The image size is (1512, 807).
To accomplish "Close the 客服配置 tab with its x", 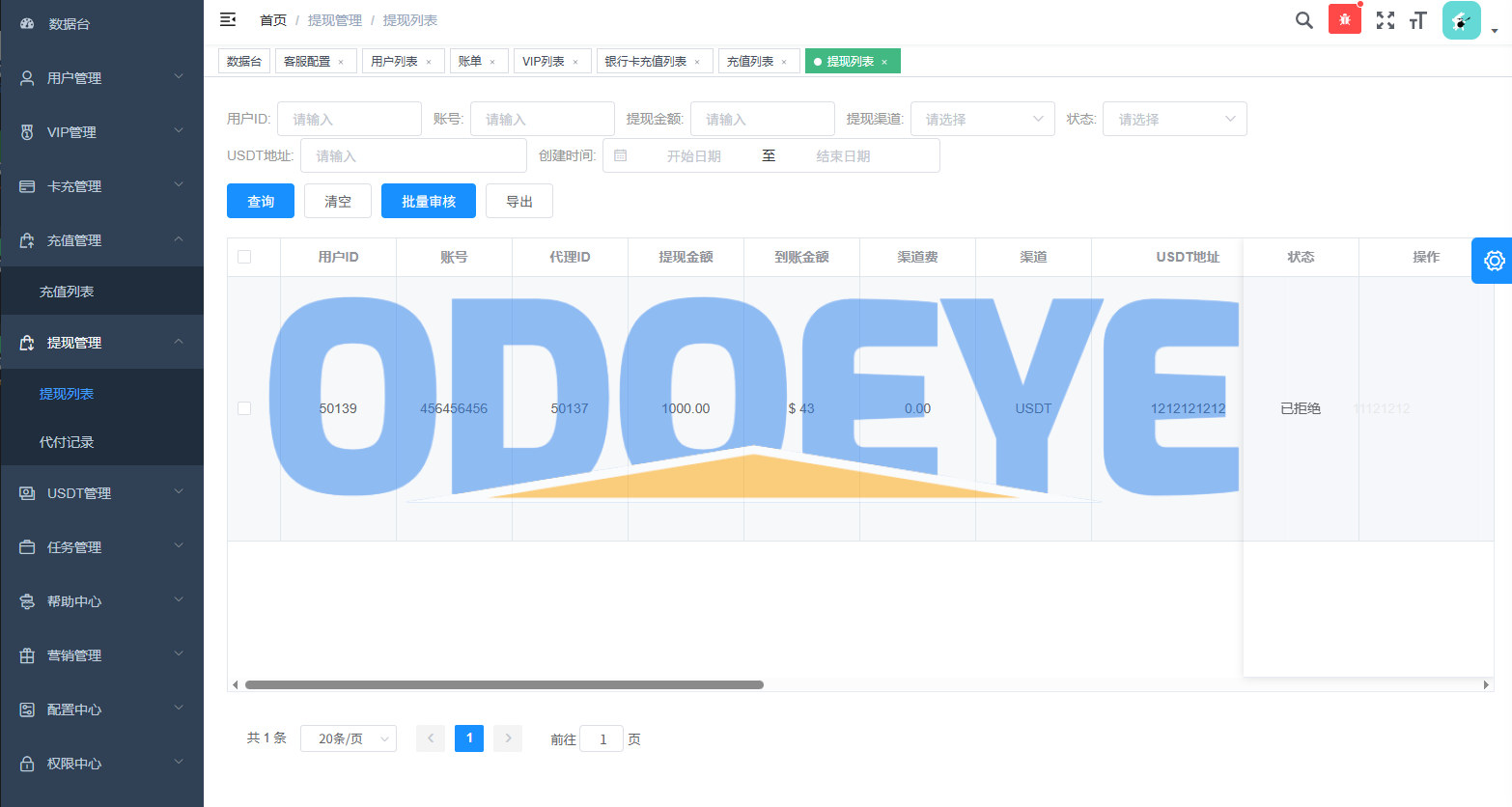I will tap(341, 62).
